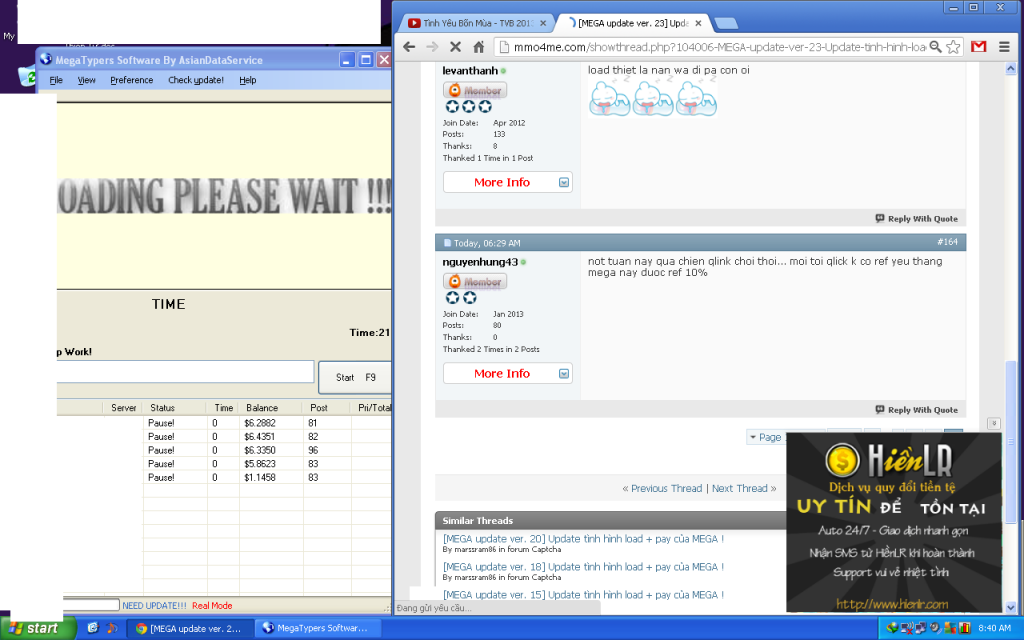Close the MEGA update ver. 23 tab

coord(698,24)
